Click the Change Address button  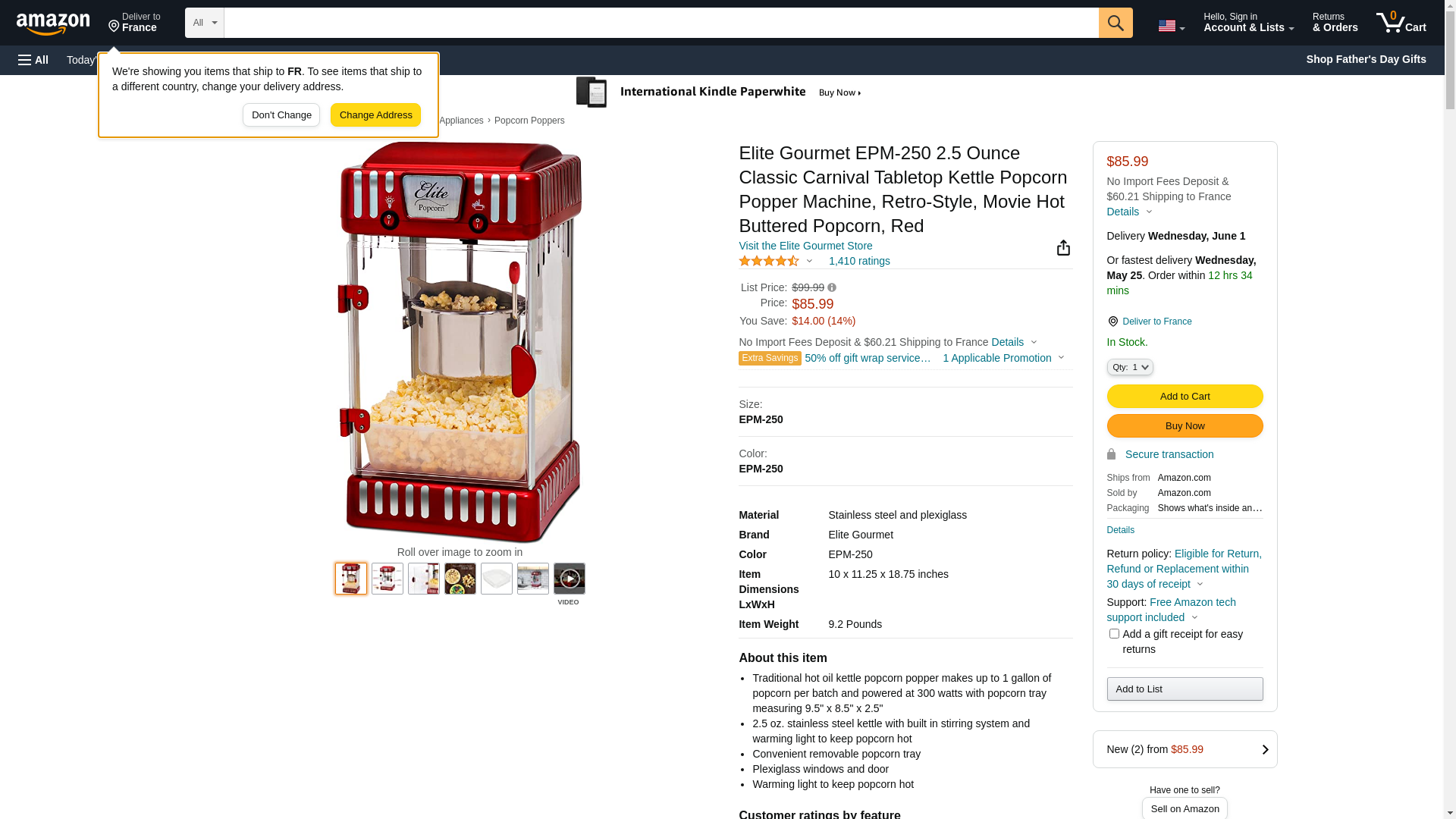click(375, 115)
